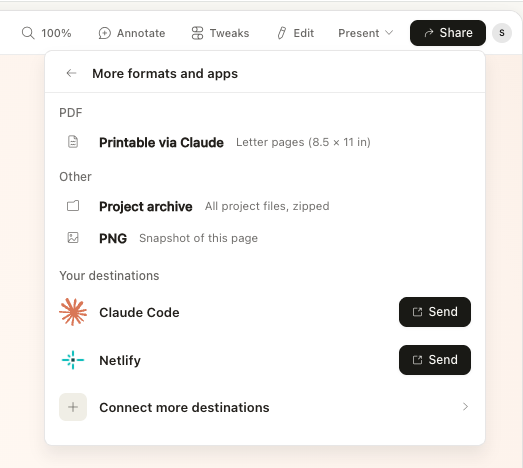The height and width of the screenshot is (468, 523).
Task: Export as PNG snapshot
Action: (265, 238)
